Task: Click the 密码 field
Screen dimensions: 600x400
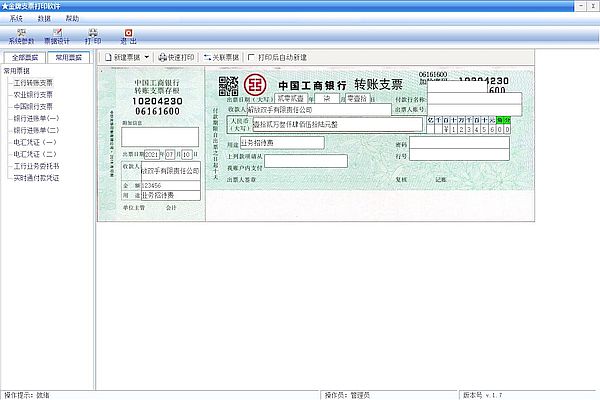Action: pos(459,143)
